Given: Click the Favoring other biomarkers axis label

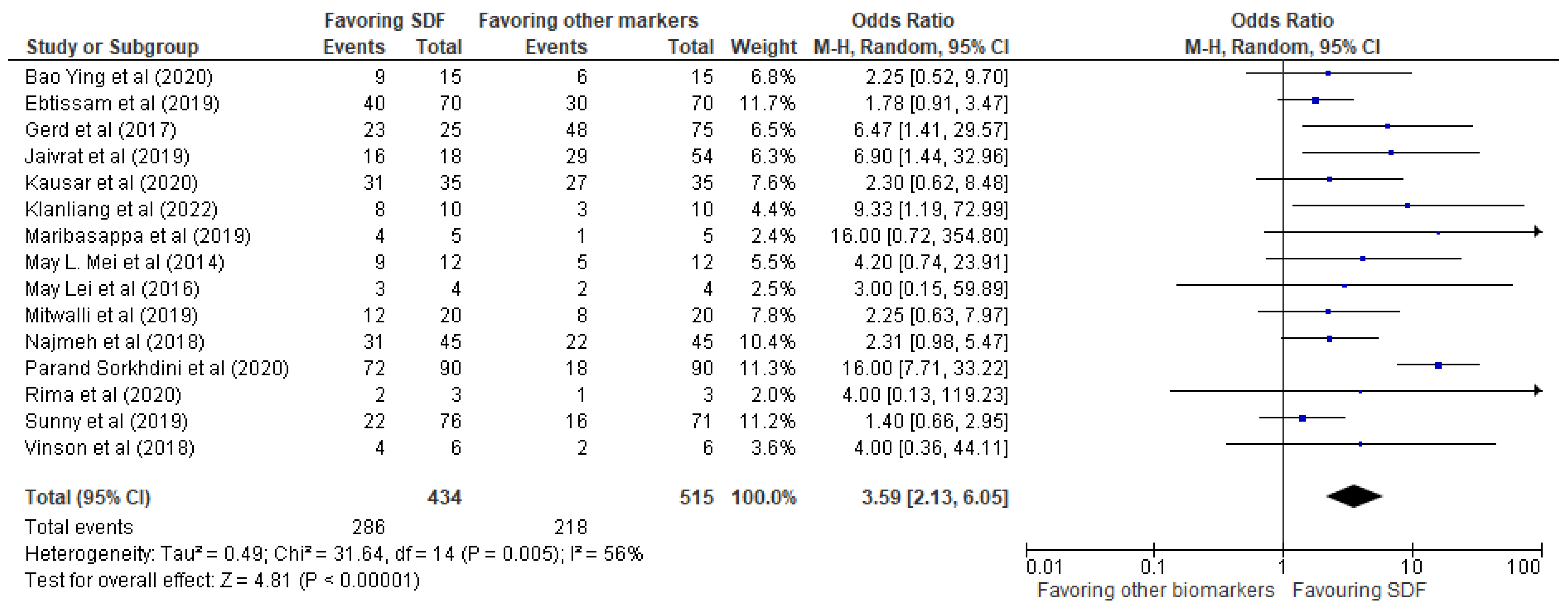Looking at the screenshot, I should point(1155,590).
